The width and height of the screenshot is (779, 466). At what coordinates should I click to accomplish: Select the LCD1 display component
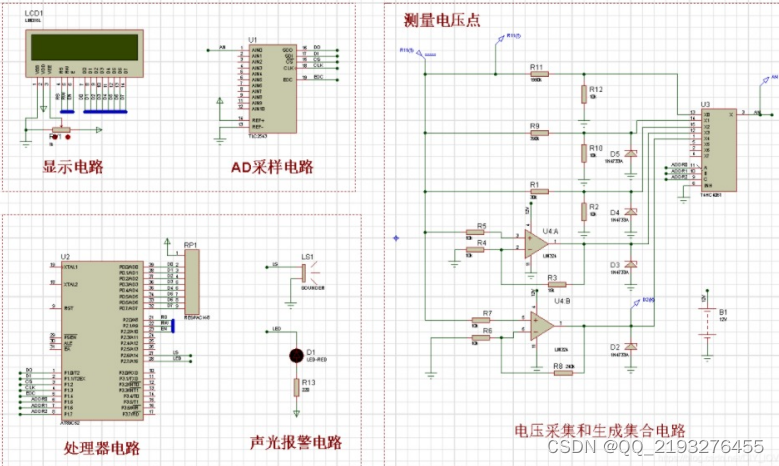84,53
